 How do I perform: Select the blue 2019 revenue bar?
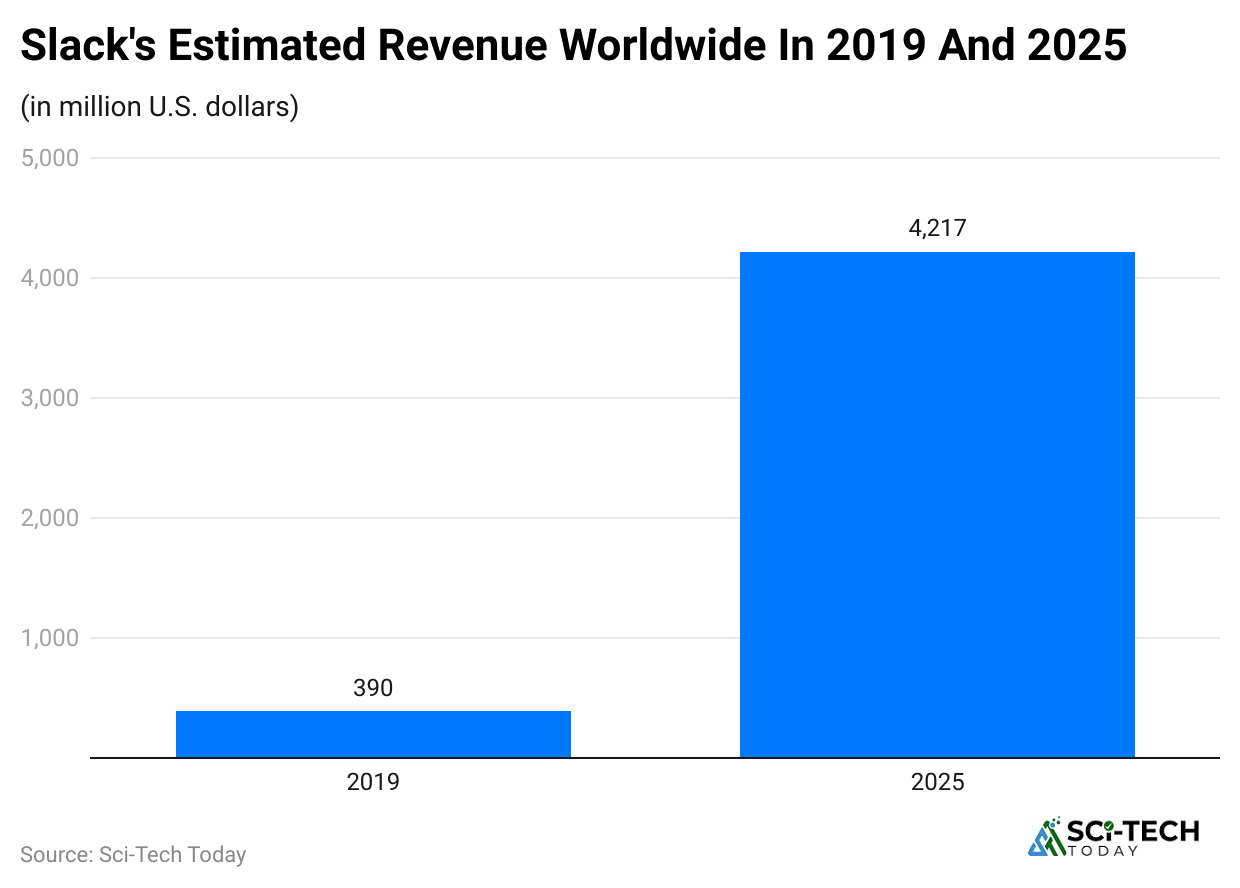tap(373, 734)
